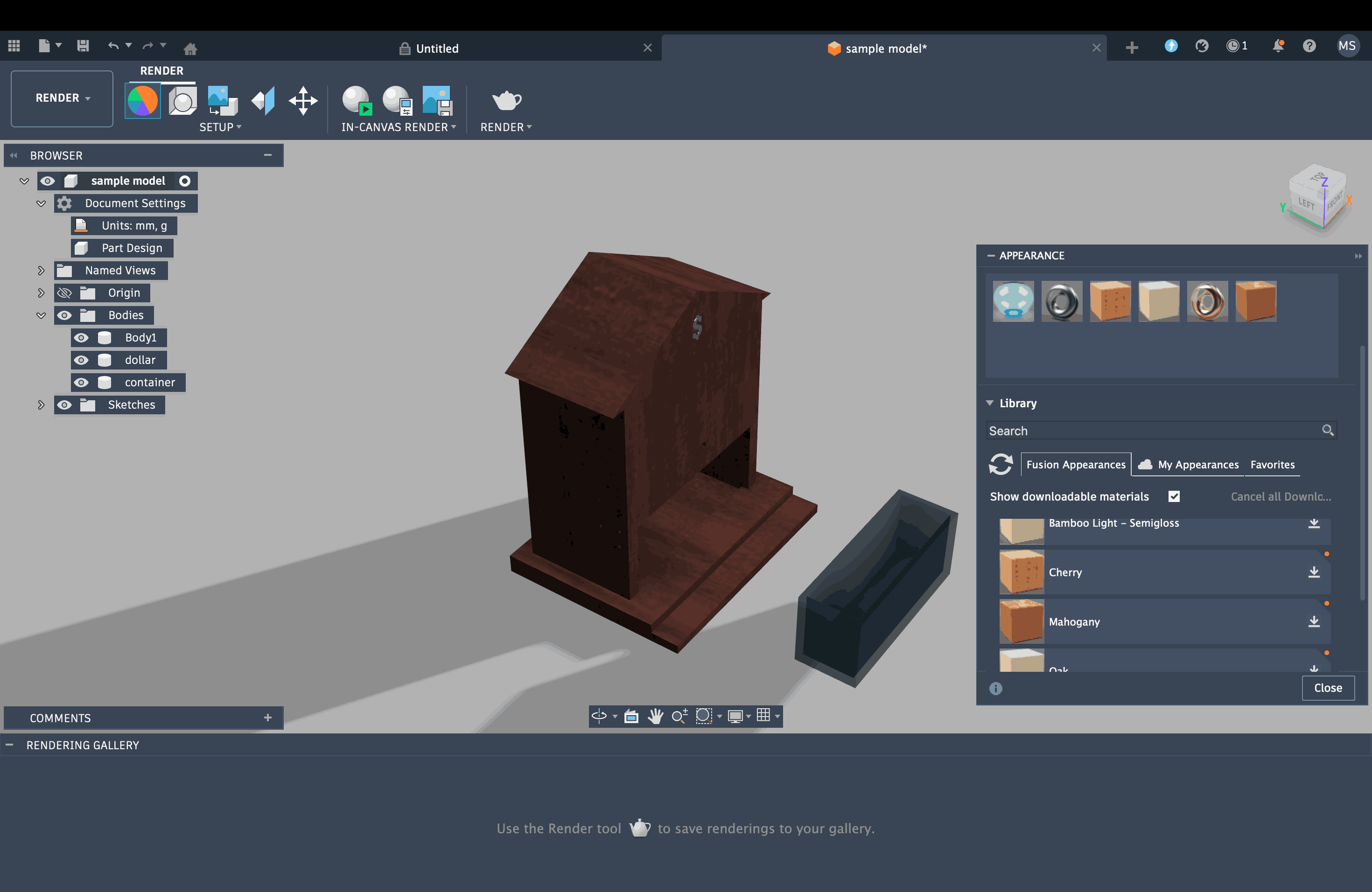The image size is (1372, 892).
Task: Open the Appearance tool in Setup
Action: pyautogui.click(x=142, y=101)
